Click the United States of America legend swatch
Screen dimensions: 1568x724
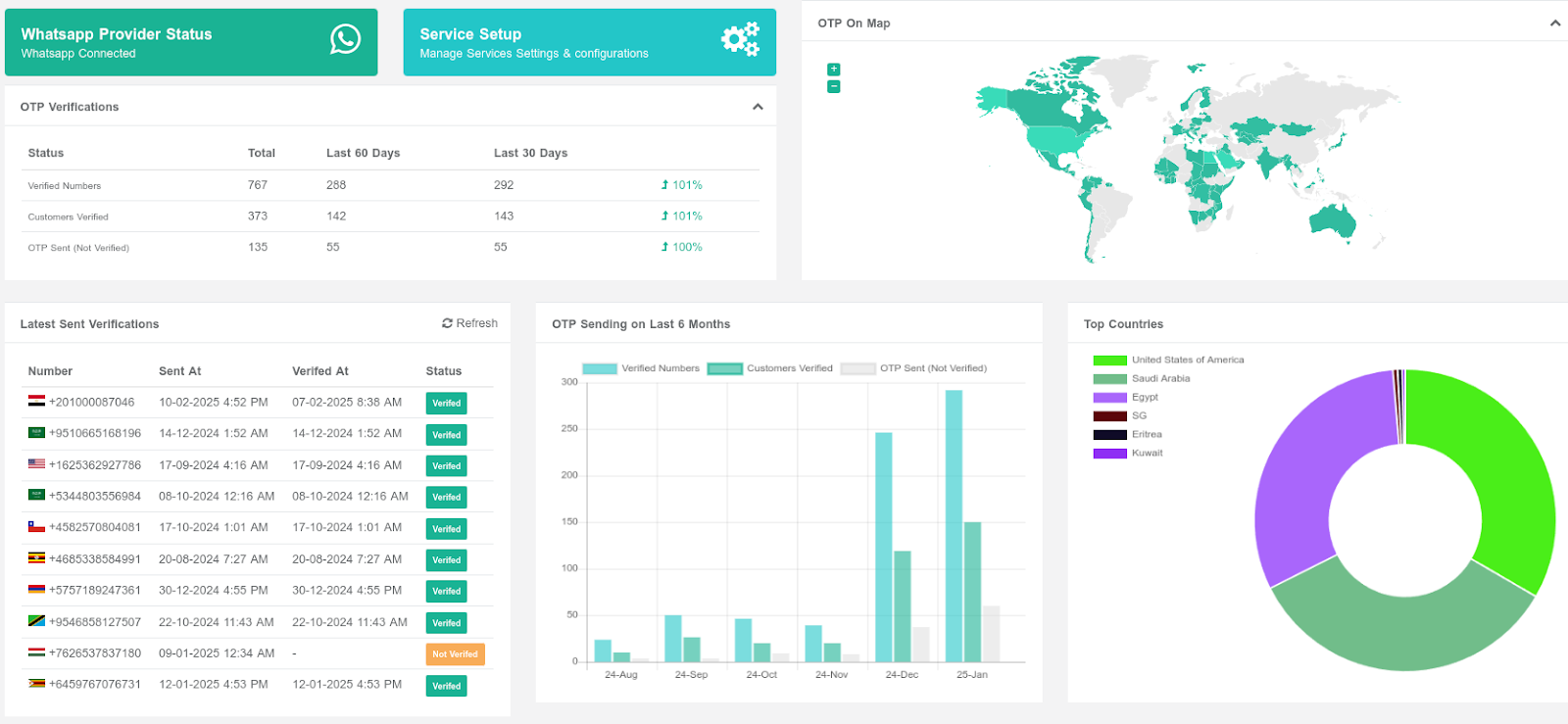[1109, 361]
